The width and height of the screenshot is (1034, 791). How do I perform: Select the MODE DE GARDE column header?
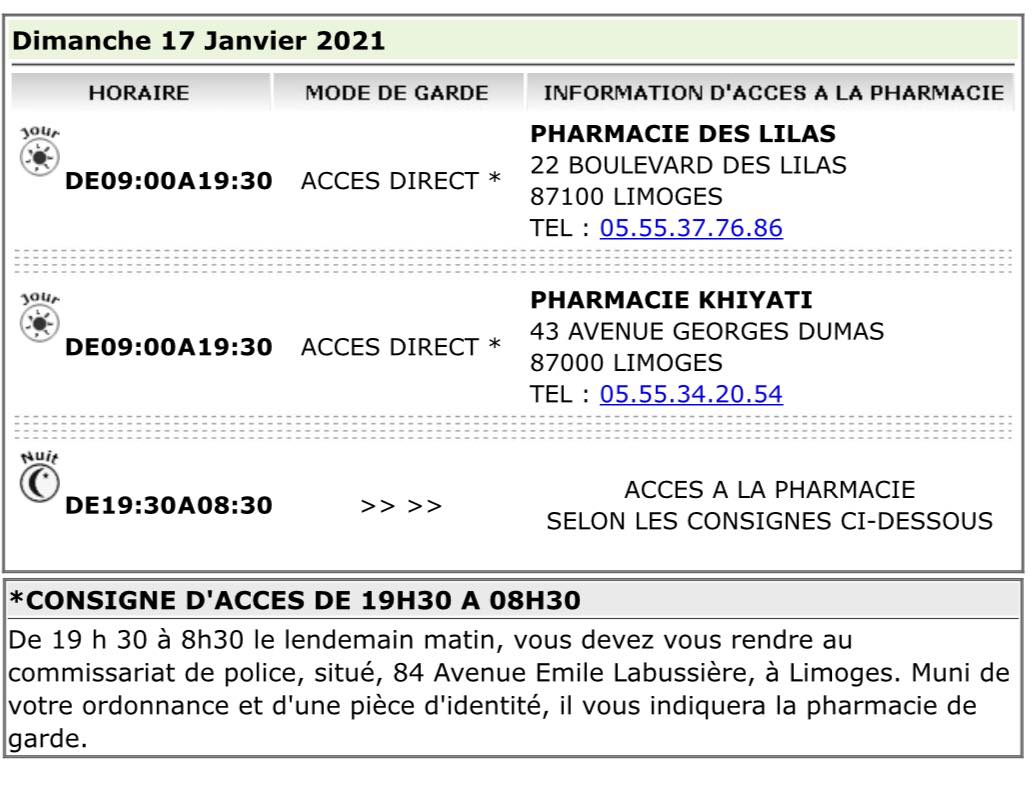point(397,93)
